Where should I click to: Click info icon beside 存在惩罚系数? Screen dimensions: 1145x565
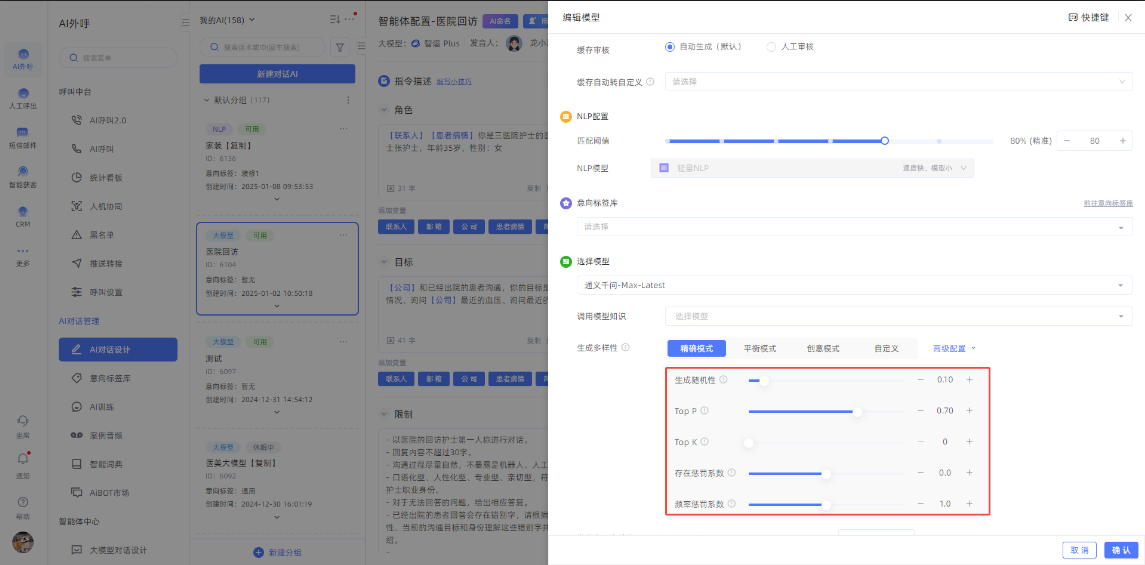[x=733, y=473]
